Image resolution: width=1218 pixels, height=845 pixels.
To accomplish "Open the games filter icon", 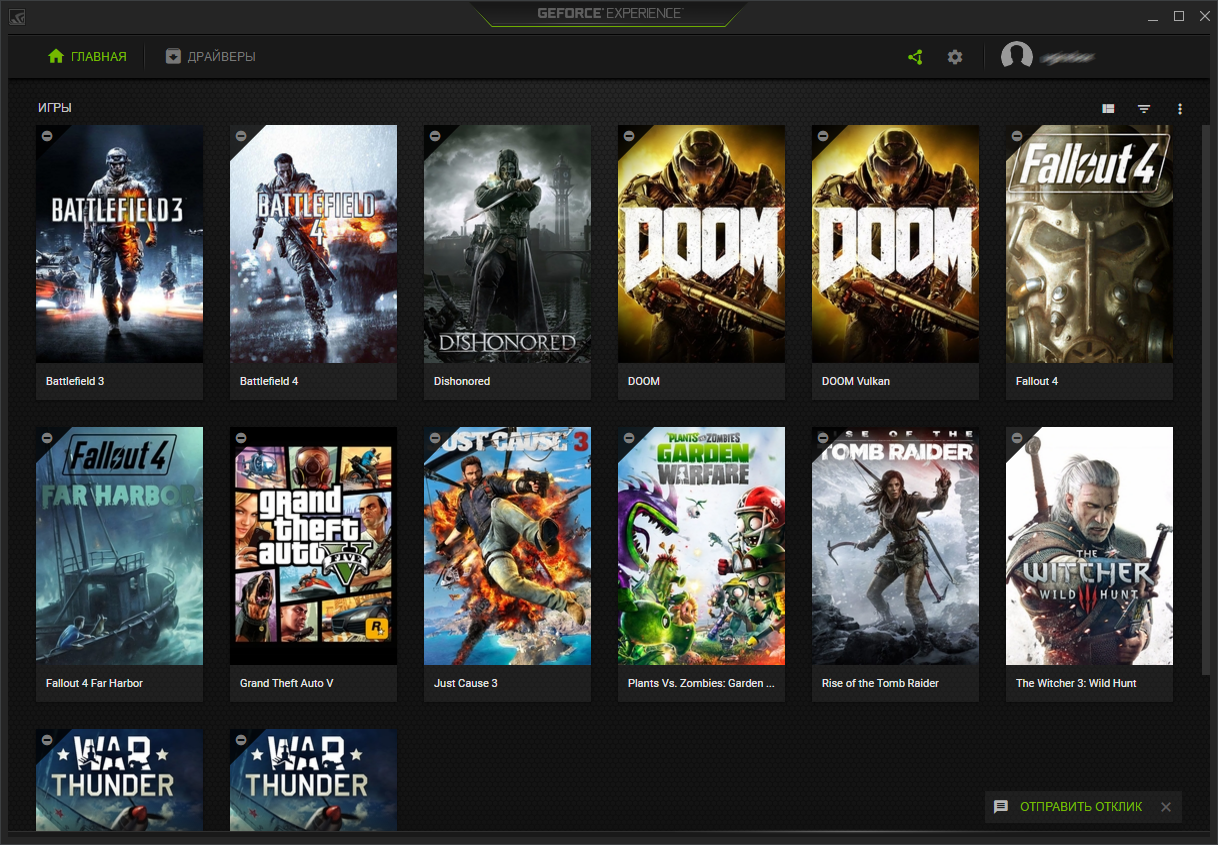I will point(1144,109).
